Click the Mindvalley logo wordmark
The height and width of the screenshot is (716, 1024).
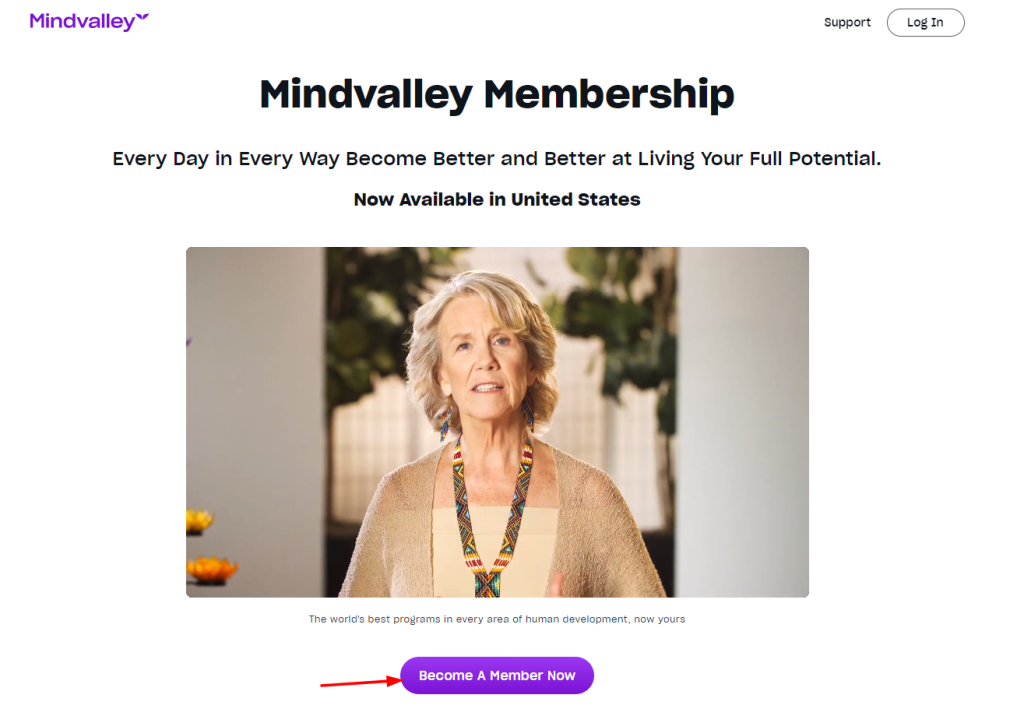coord(82,22)
